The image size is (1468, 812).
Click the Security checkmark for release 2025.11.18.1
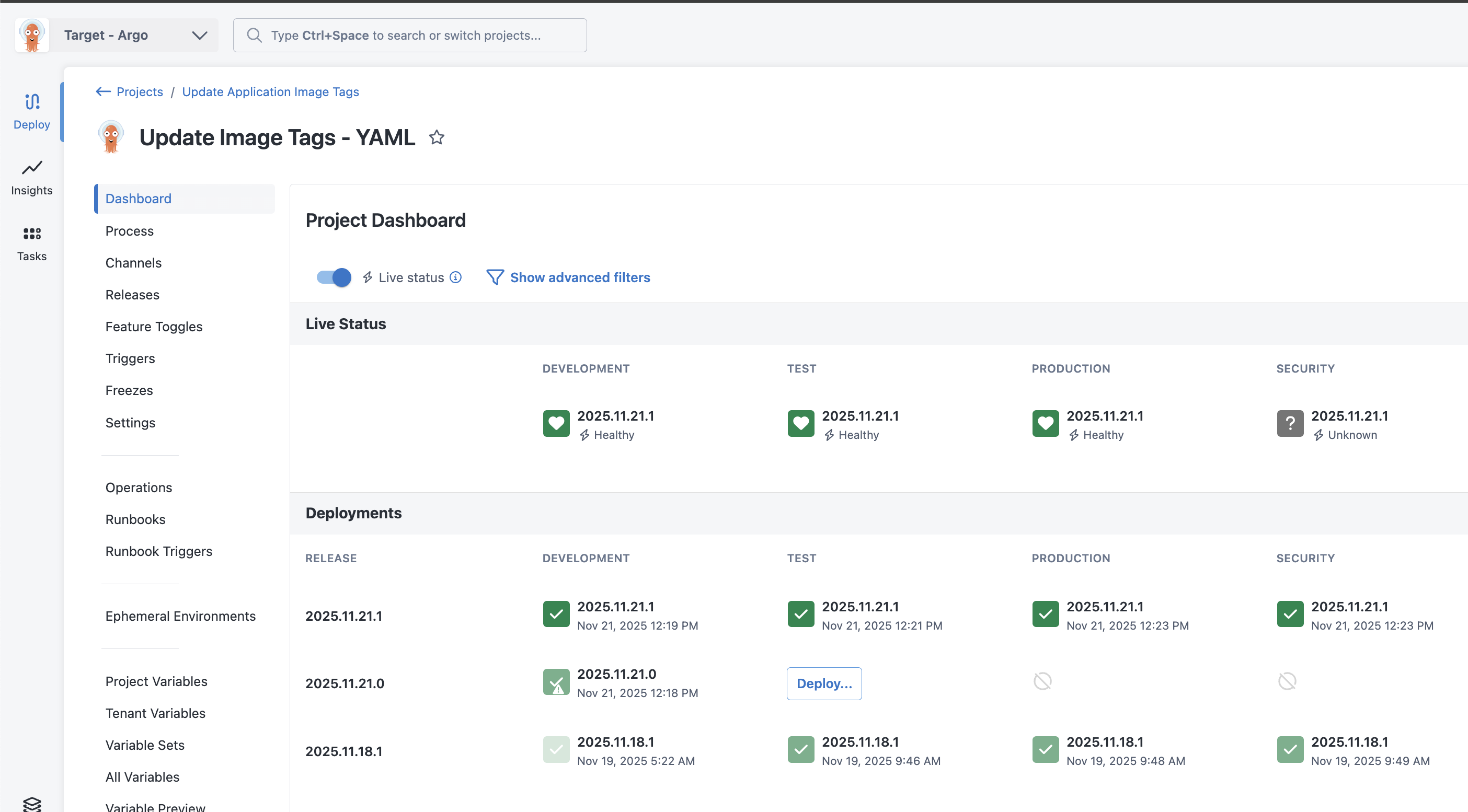pyautogui.click(x=1290, y=749)
